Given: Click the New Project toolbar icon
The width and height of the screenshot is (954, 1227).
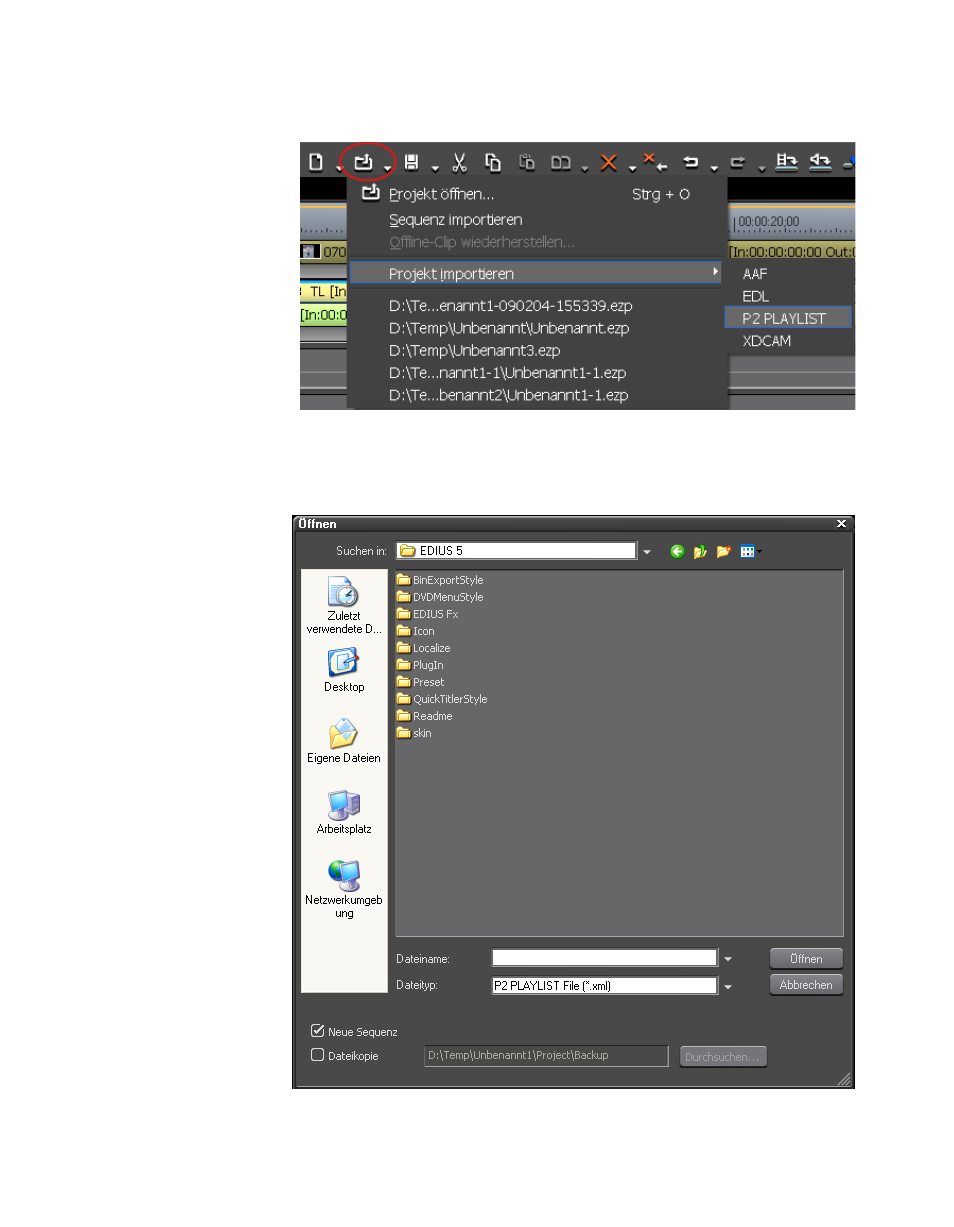Looking at the screenshot, I should click(316, 162).
